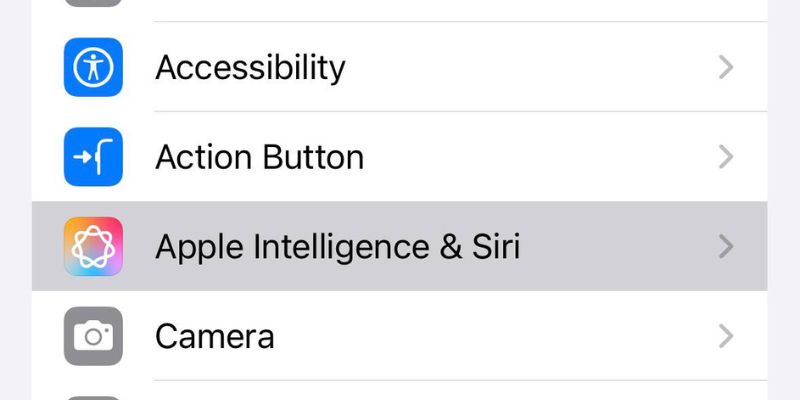This screenshot has height=400, width=800.
Task: Open Apple Intelligence & Siri text label
Action: 337,246
